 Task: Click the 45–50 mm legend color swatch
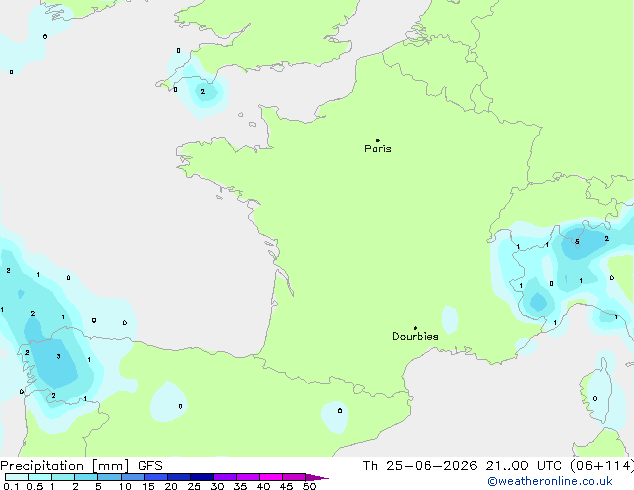[294, 477]
